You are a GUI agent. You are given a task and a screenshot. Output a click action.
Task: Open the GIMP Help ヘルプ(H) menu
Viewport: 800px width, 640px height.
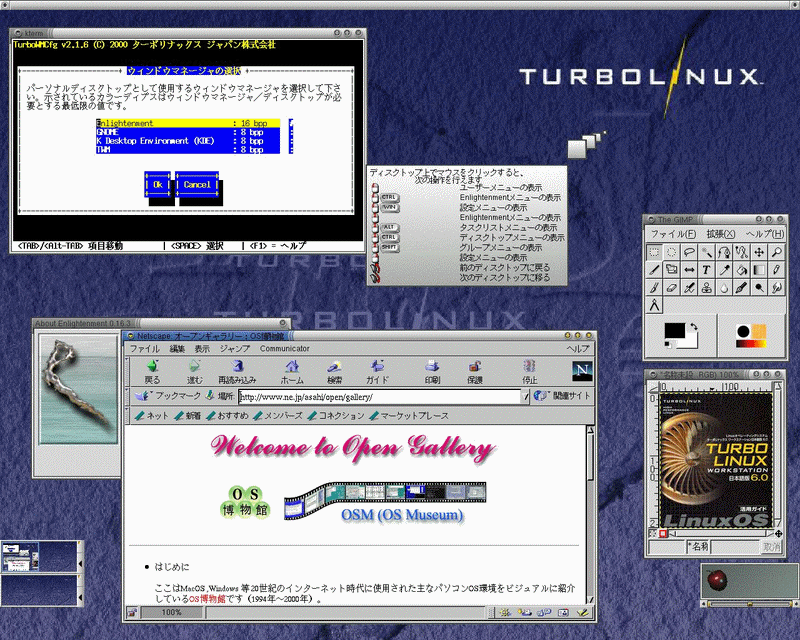pos(764,234)
